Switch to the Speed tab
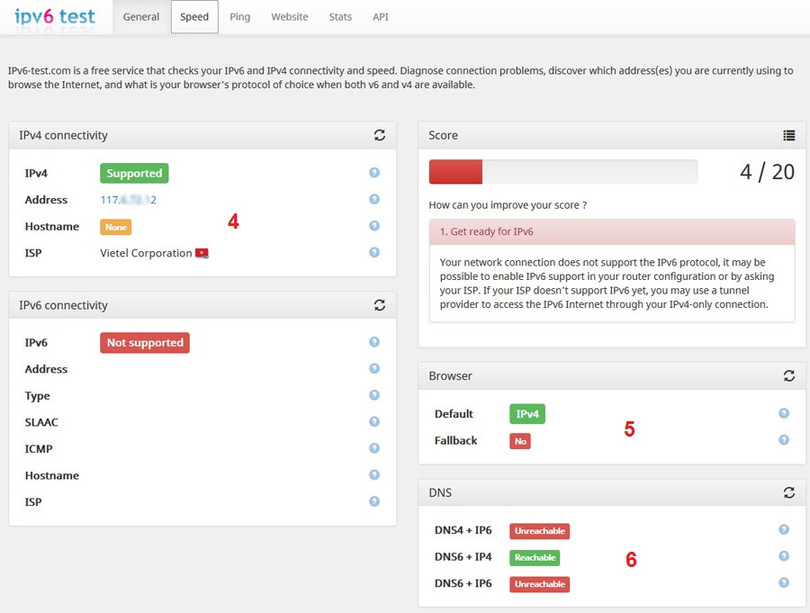 tap(194, 17)
